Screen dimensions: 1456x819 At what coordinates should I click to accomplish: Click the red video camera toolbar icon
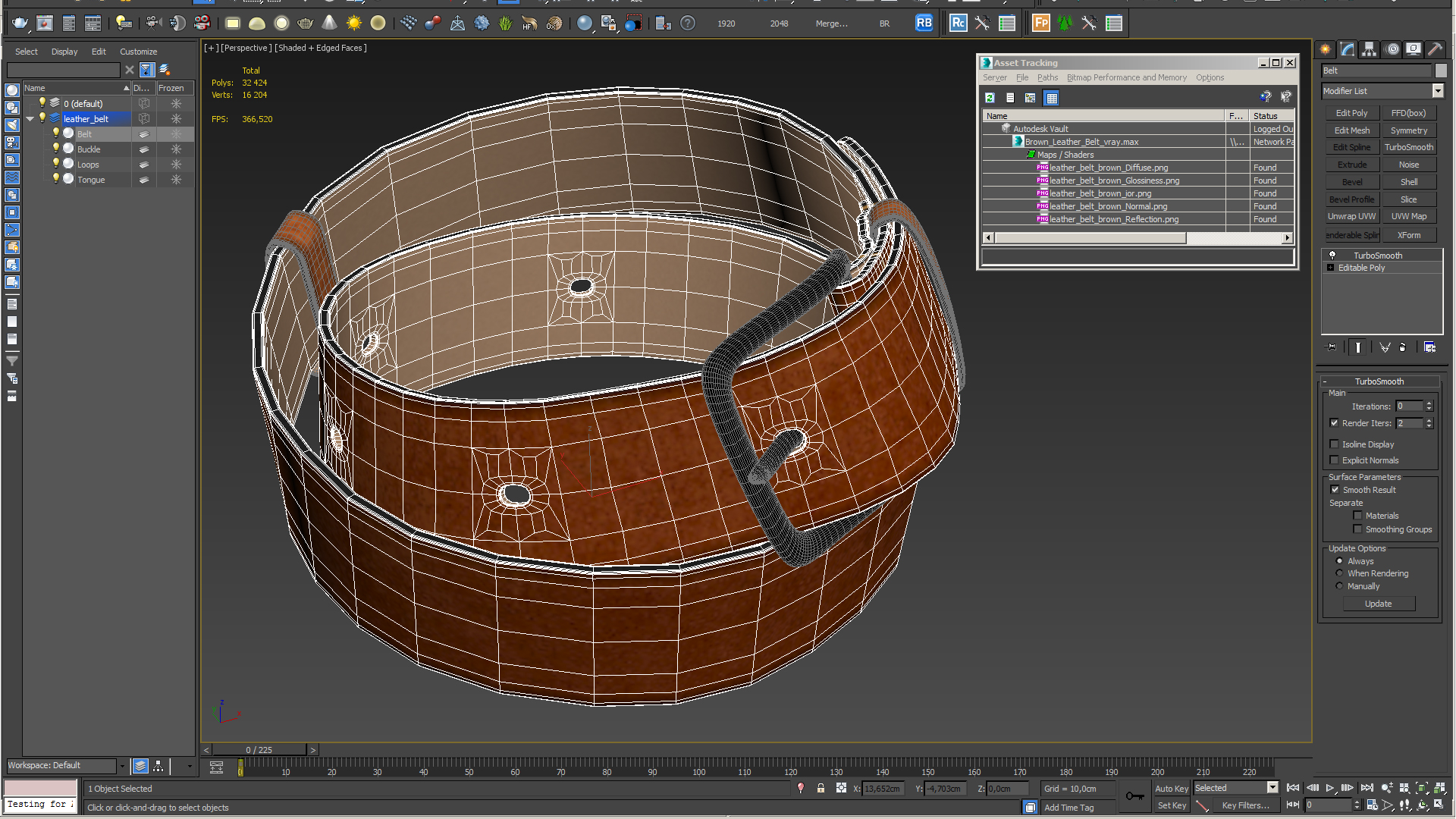coord(202,24)
